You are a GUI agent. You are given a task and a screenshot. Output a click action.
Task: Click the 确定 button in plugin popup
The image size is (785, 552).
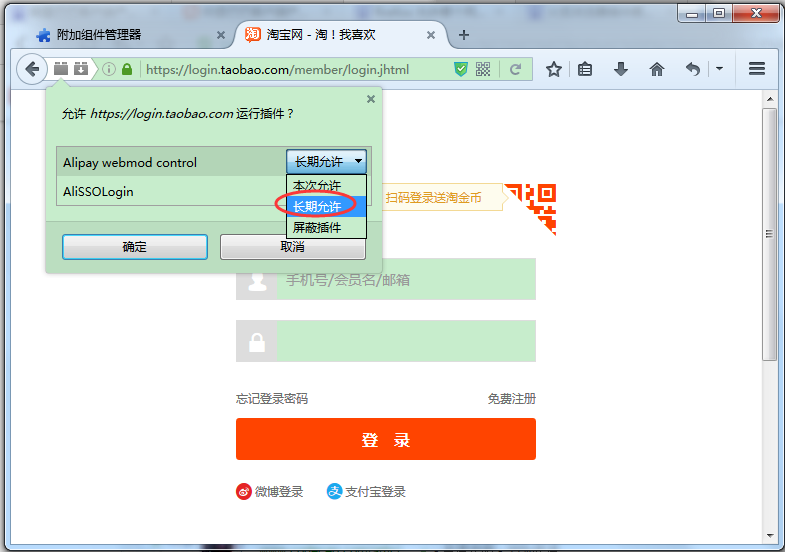[134, 247]
